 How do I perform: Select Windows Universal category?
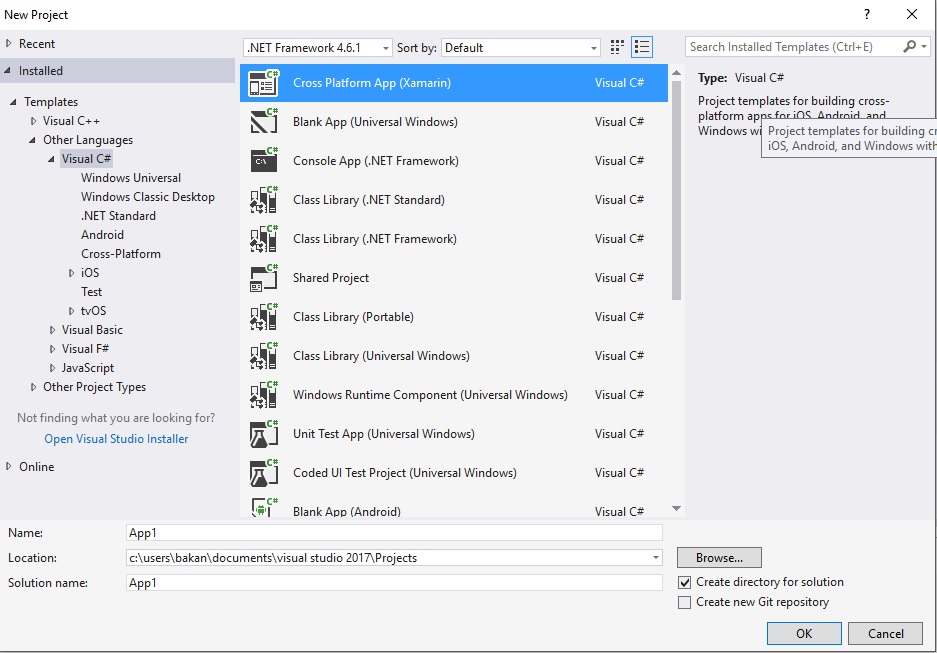[131, 178]
